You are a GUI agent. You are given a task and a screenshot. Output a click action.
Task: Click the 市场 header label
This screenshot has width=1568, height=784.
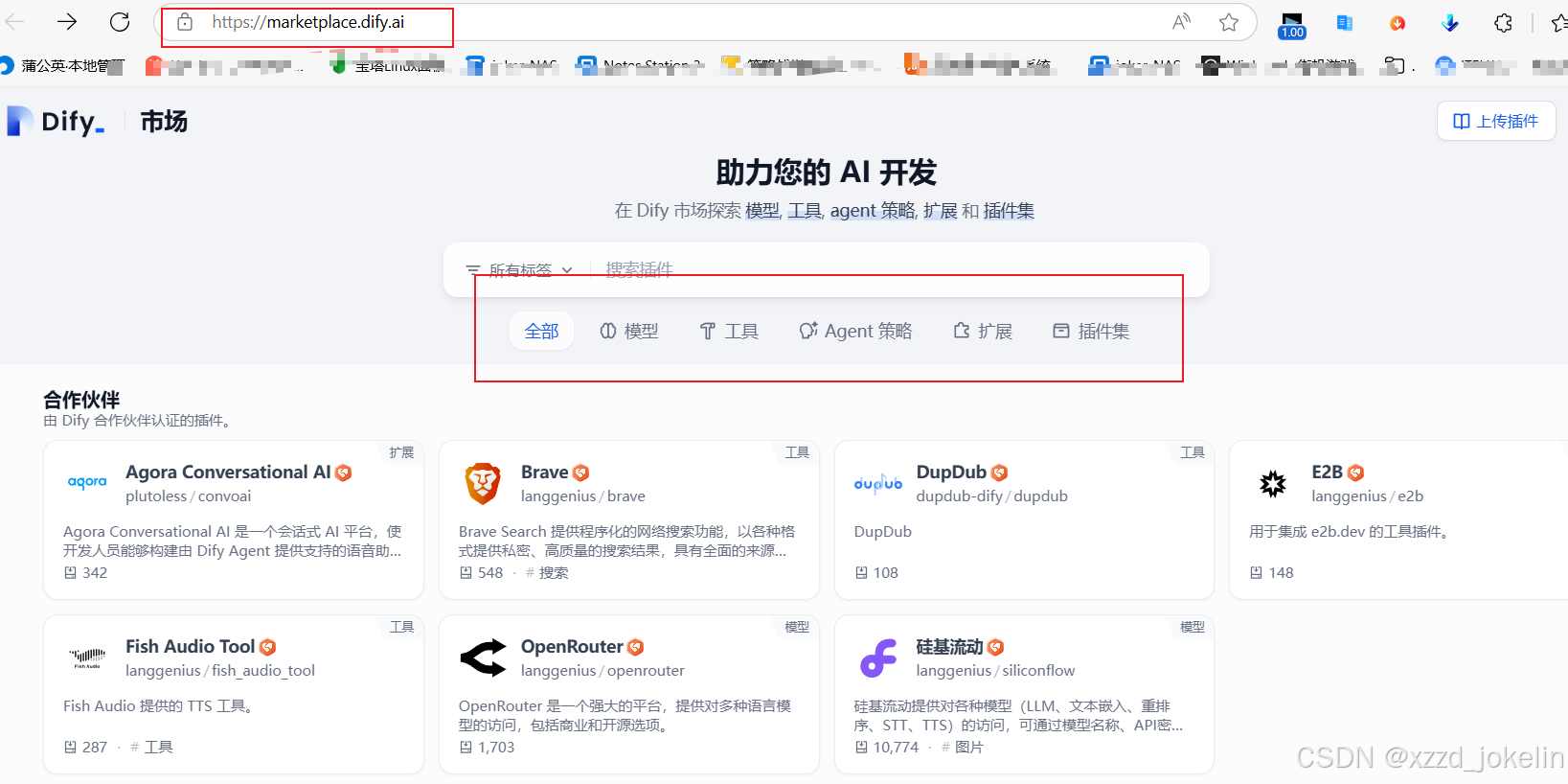coord(164,122)
